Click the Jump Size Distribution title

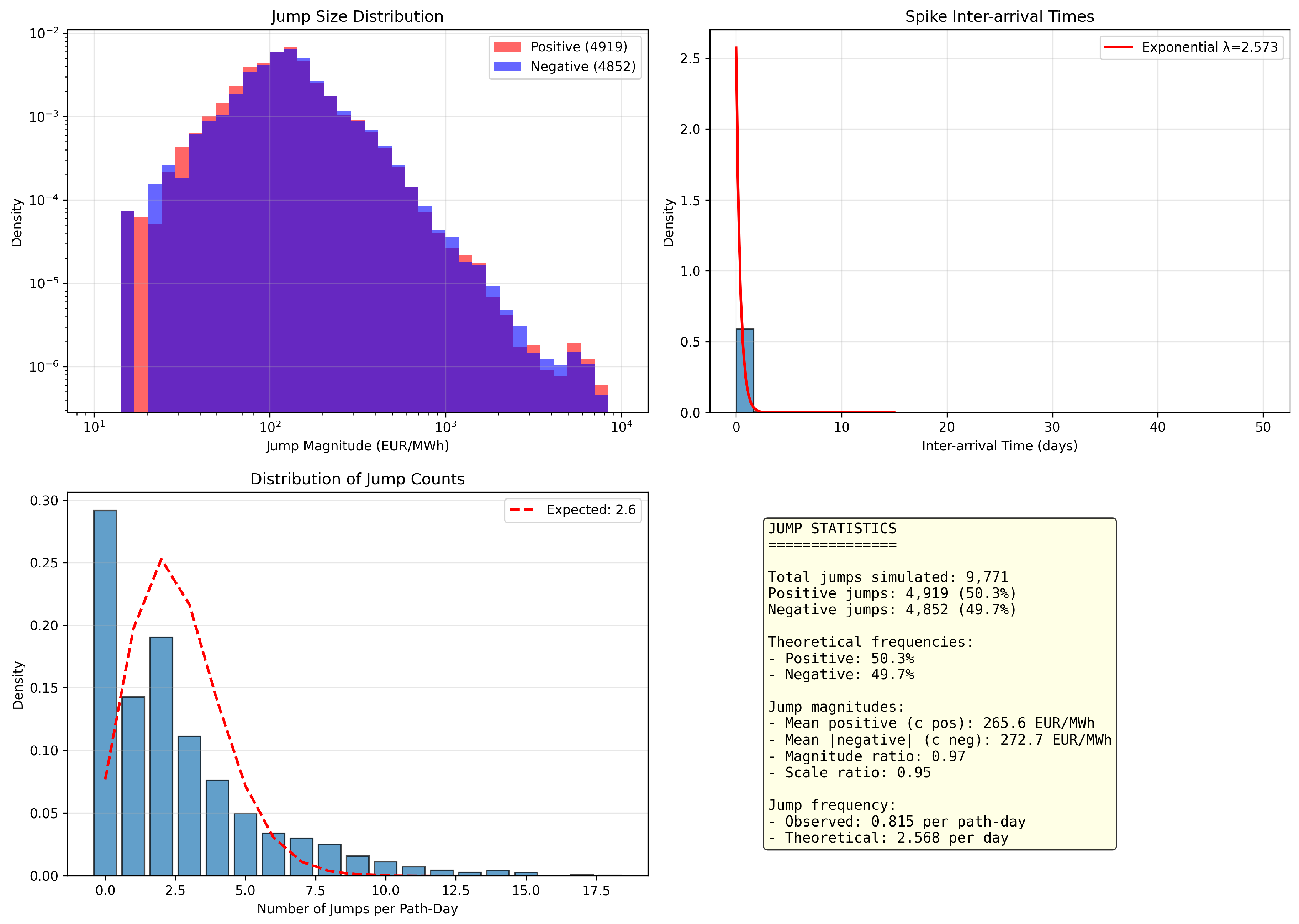357,16
